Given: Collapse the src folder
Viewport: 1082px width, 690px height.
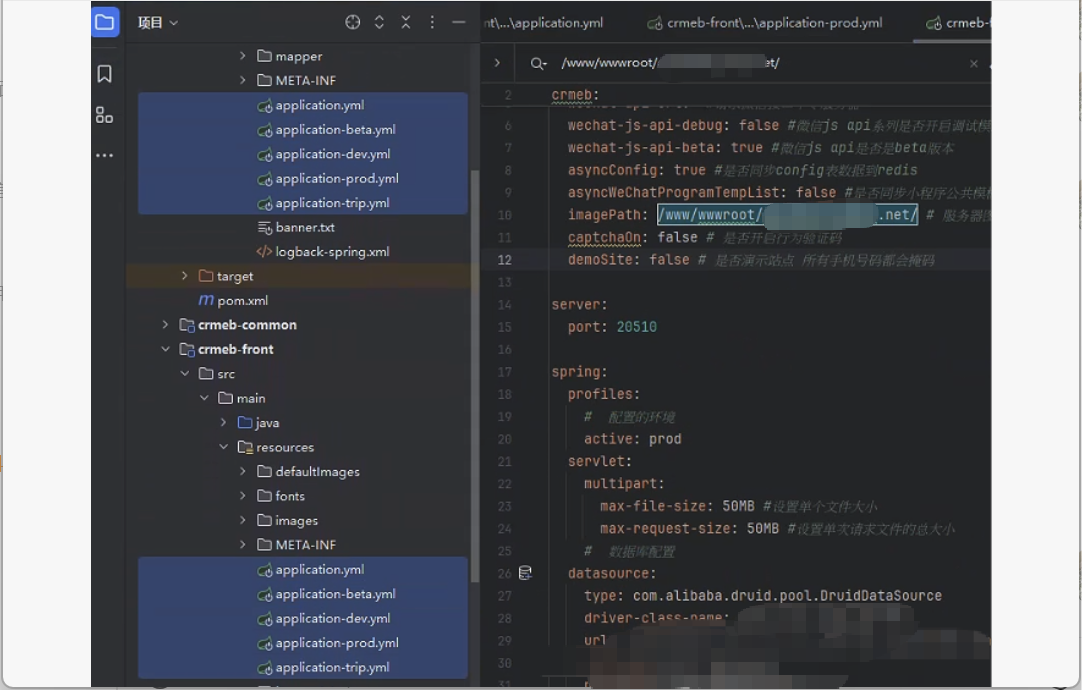Looking at the screenshot, I should pyautogui.click(x=184, y=373).
